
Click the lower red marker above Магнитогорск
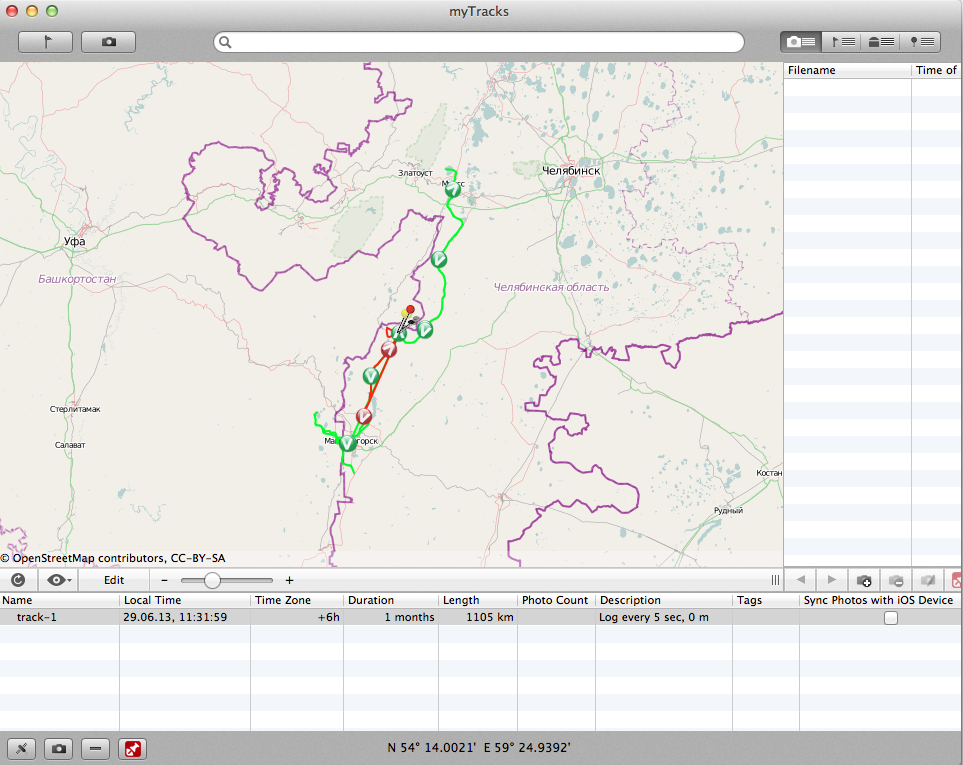[364, 416]
